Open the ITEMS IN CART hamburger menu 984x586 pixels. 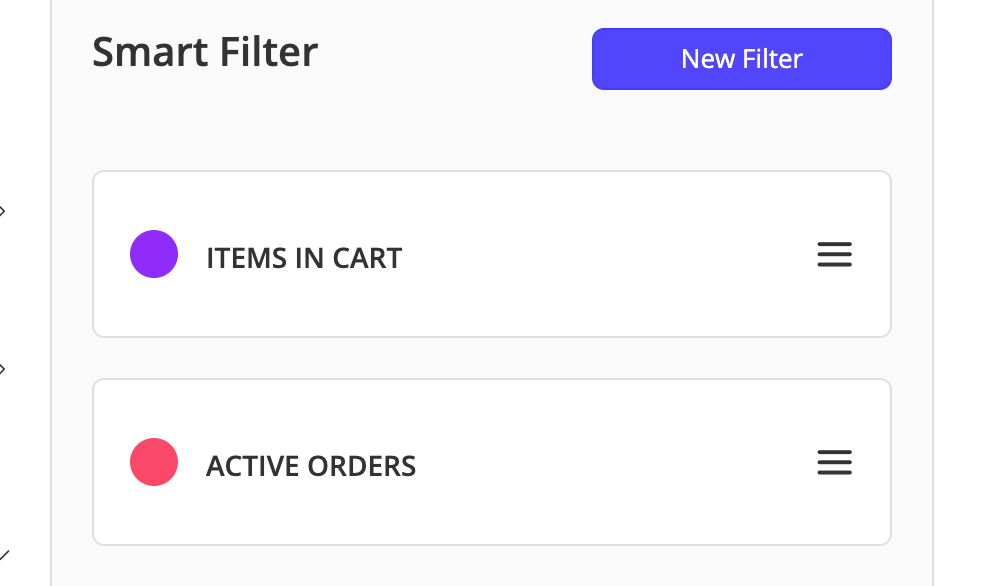pos(834,255)
